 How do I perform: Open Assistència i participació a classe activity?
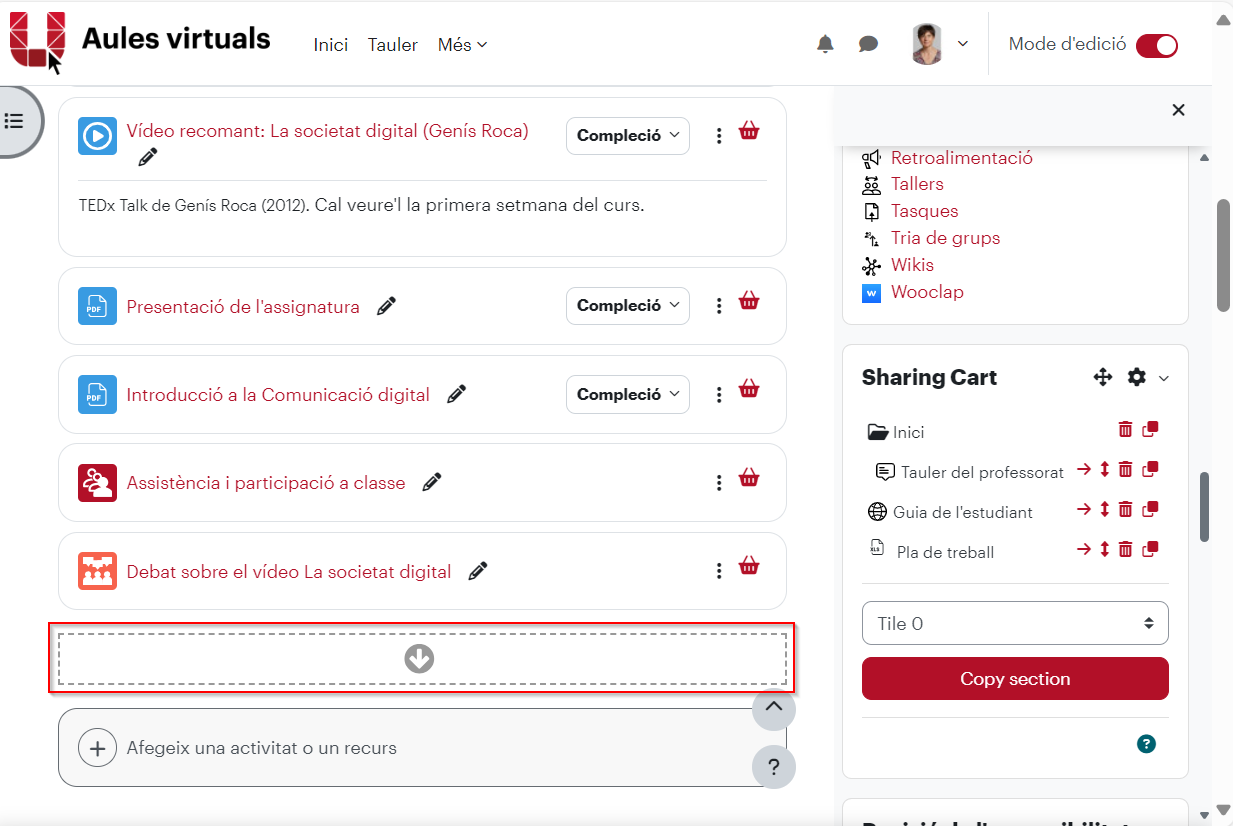[266, 483]
